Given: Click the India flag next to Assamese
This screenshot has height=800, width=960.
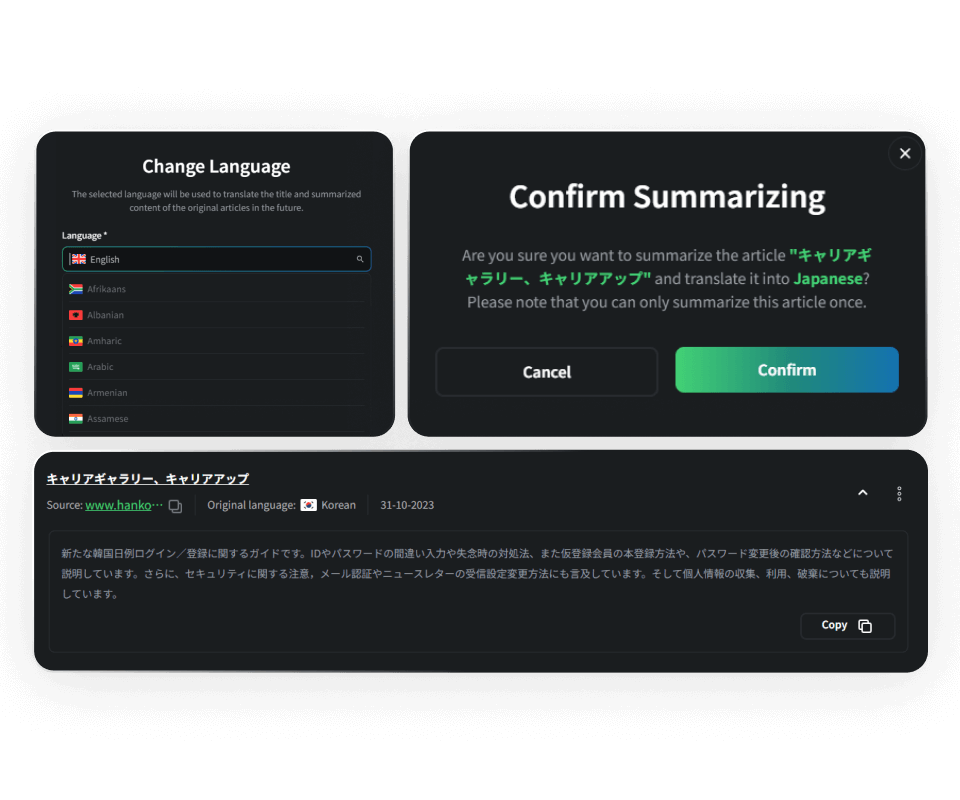Looking at the screenshot, I should [x=75, y=419].
